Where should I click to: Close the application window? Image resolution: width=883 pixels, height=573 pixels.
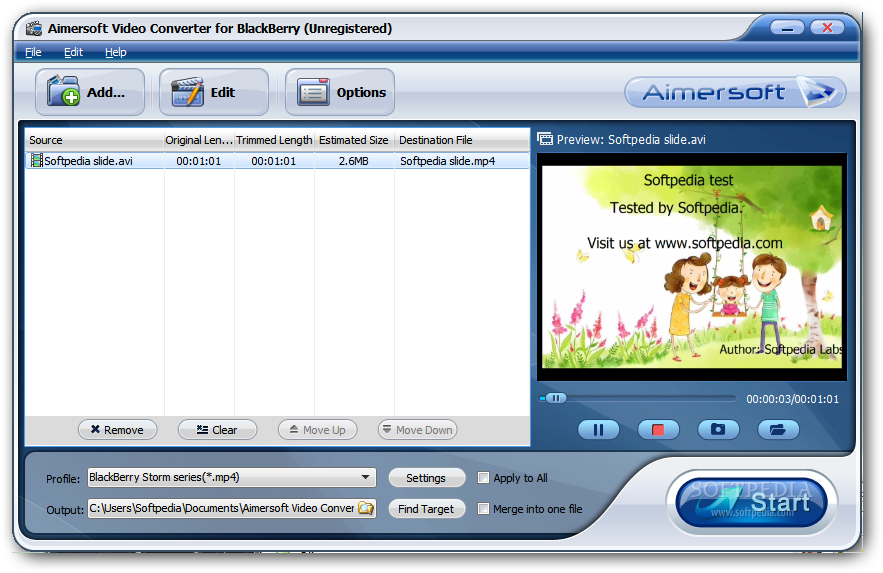point(827,27)
